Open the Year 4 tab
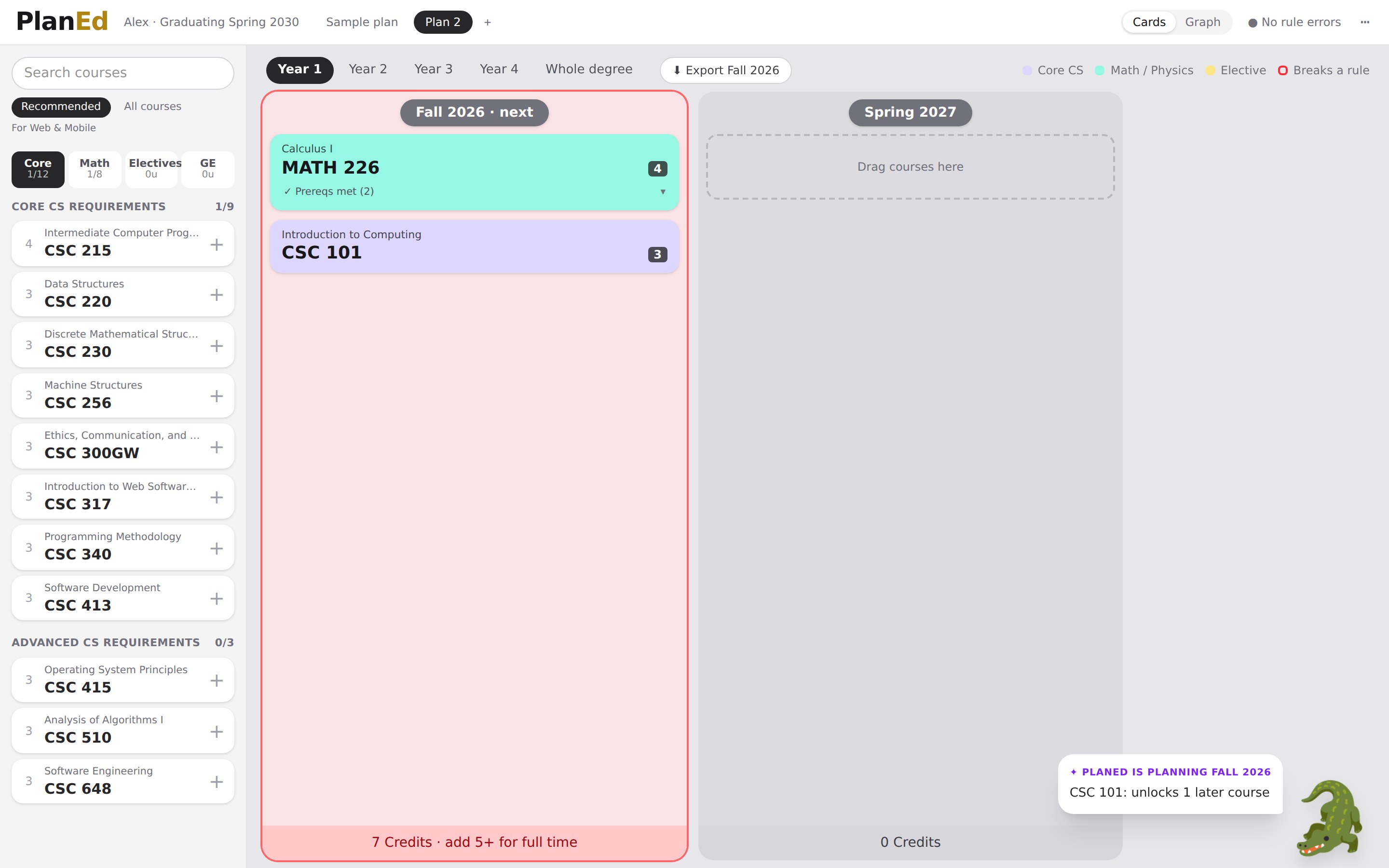This screenshot has height=868, width=1389. tap(499, 69)
